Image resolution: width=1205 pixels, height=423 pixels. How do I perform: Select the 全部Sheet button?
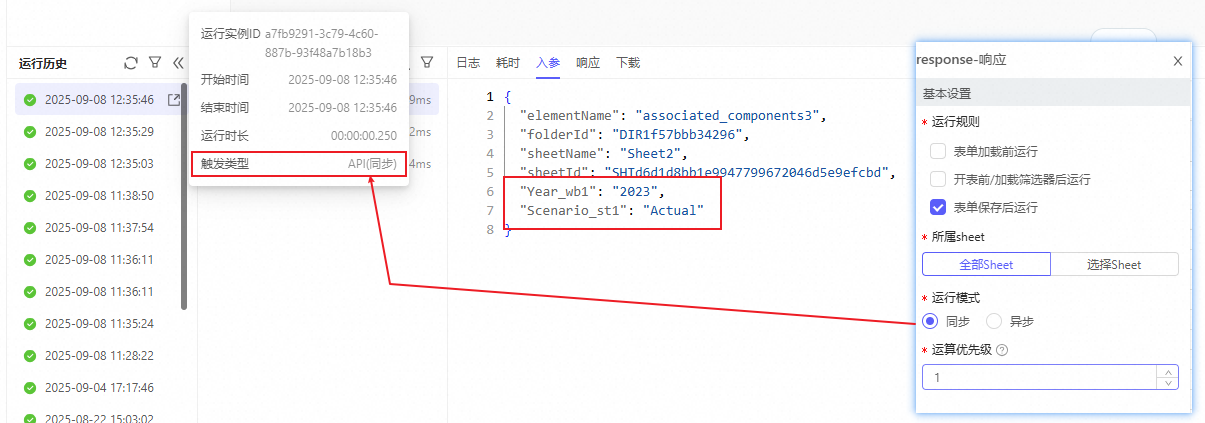tap(986, 265)
